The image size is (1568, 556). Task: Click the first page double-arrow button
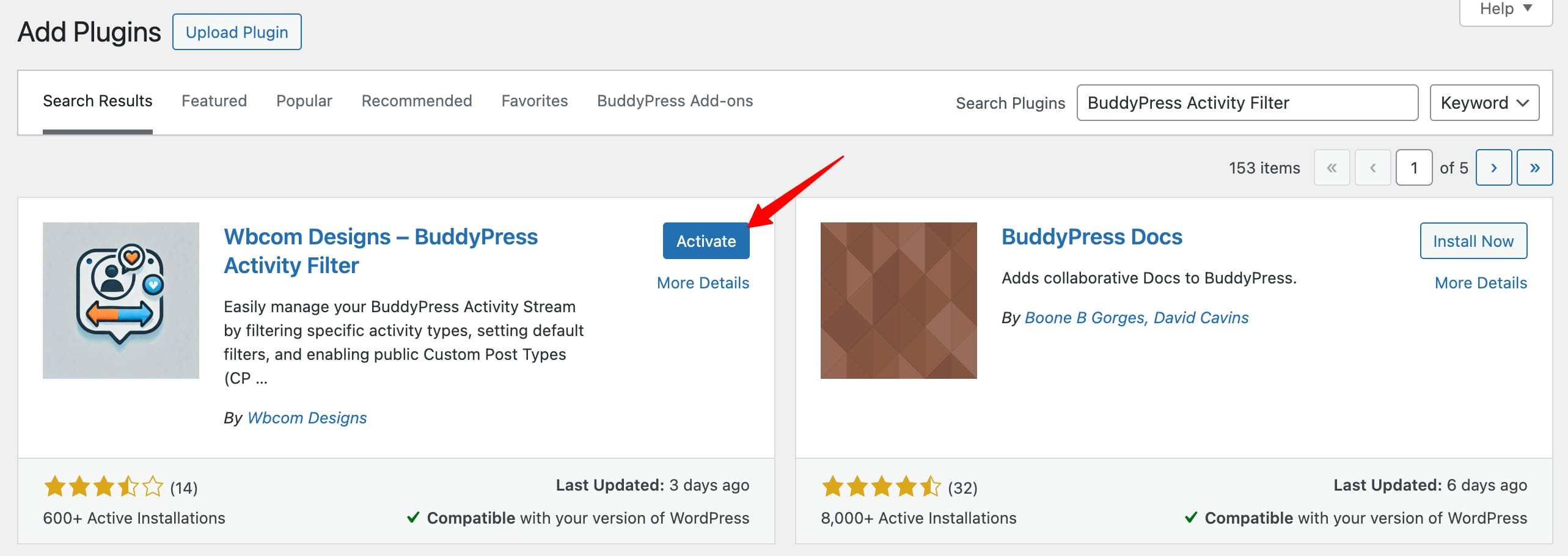click(1332, 167)
